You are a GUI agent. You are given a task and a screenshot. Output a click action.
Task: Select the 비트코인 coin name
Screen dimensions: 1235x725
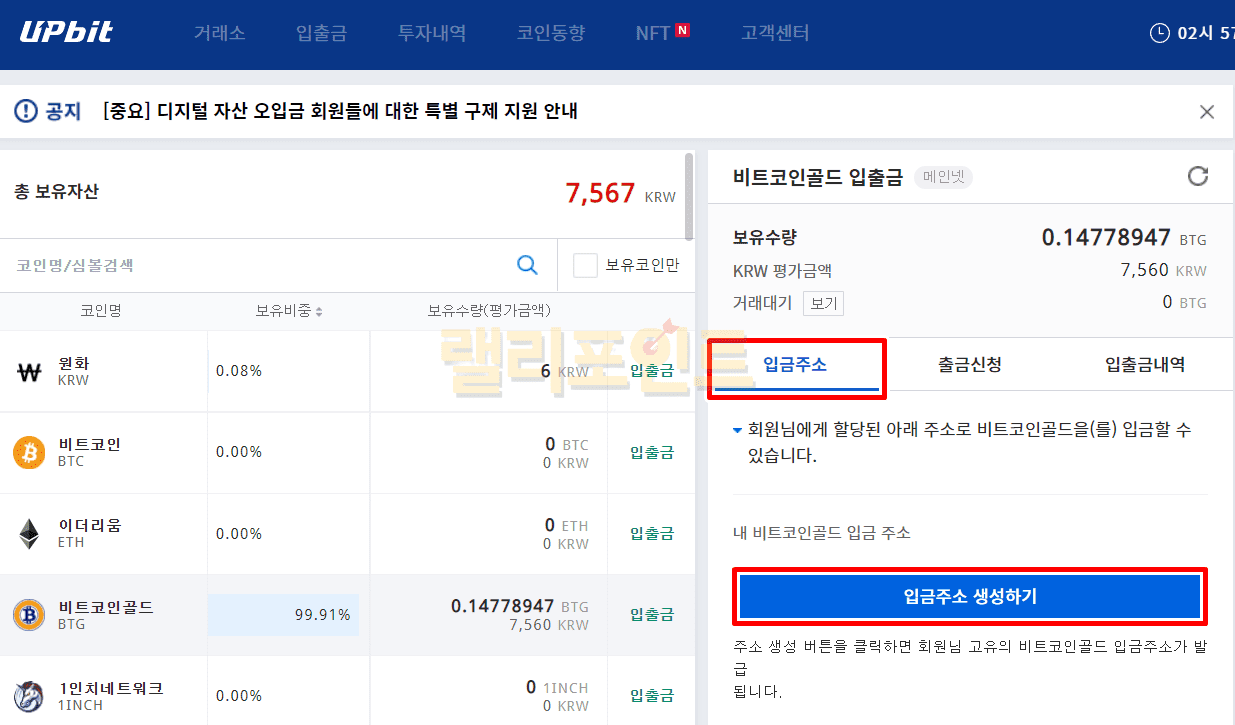[90, 444]
